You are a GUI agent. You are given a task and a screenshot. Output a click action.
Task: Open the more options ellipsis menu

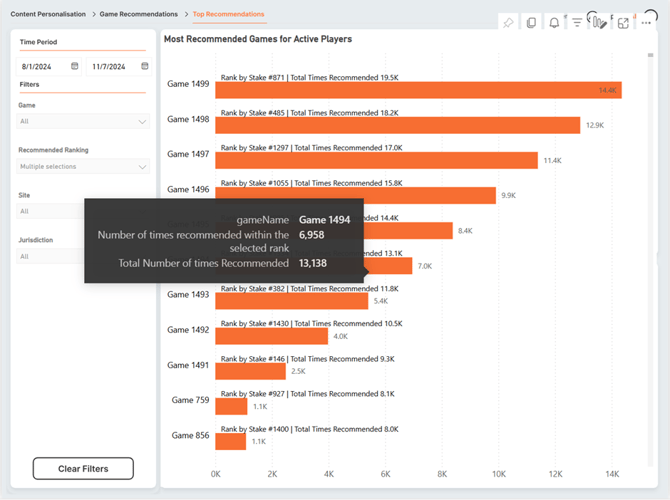(646, 23)
